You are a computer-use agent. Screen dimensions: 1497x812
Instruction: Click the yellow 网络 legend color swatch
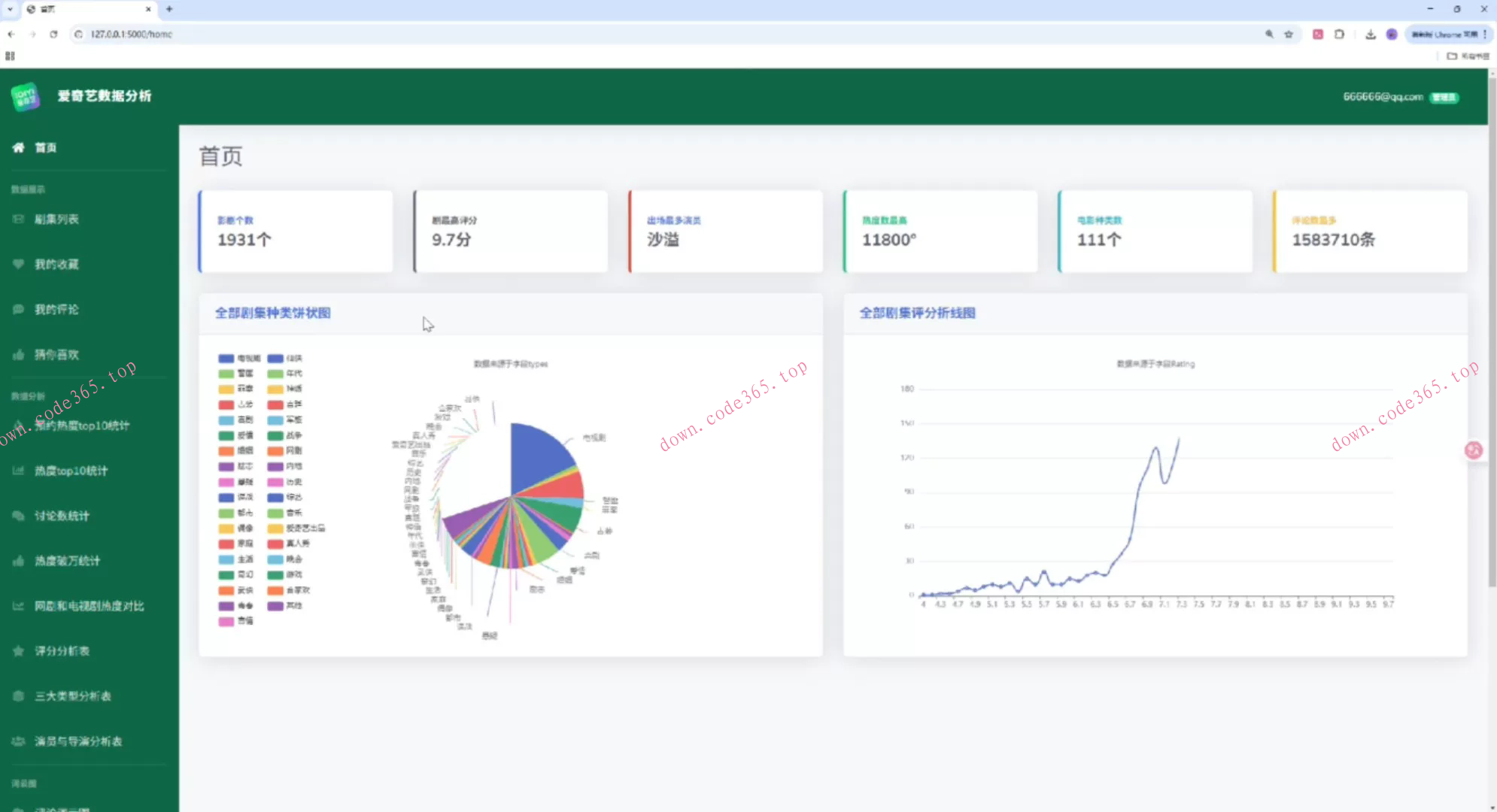(275, 389)
